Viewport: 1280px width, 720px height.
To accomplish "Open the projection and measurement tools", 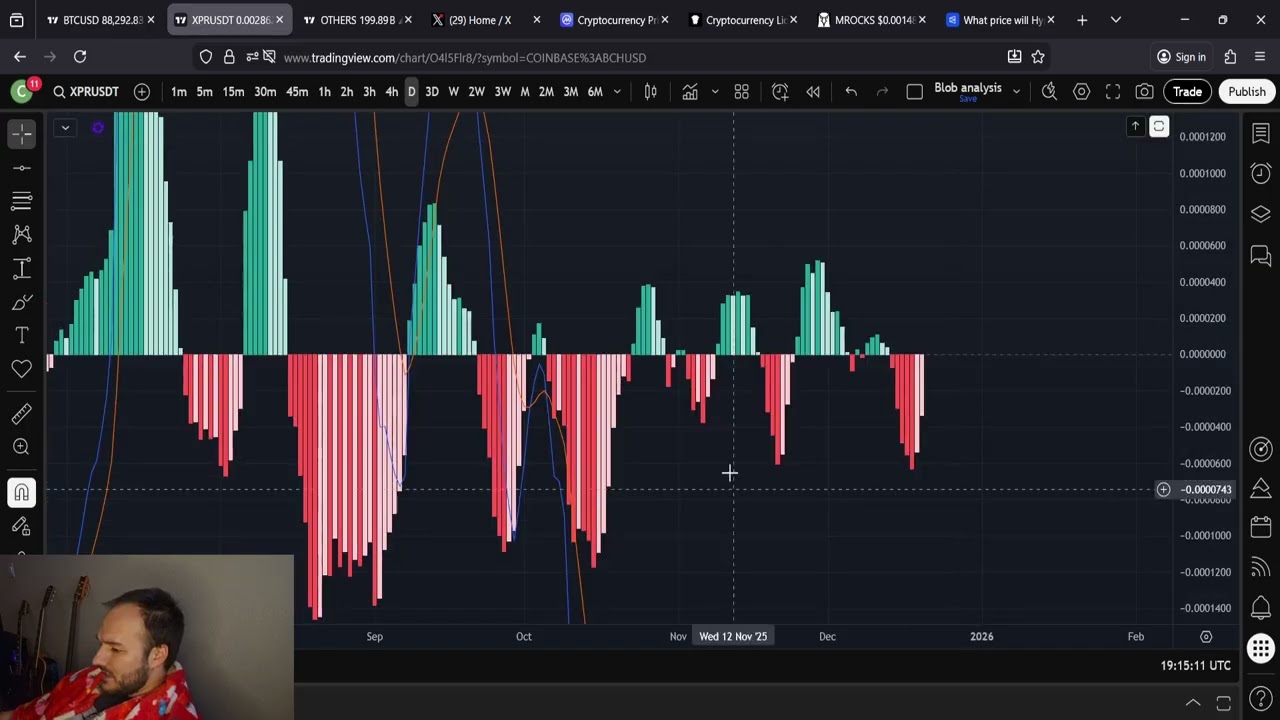I will pos(22,268).
